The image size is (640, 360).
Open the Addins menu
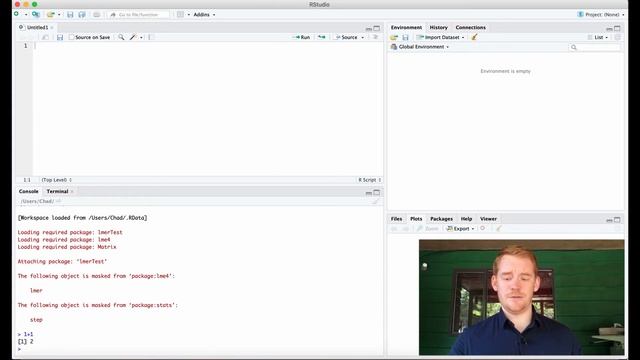pos(204,15)
